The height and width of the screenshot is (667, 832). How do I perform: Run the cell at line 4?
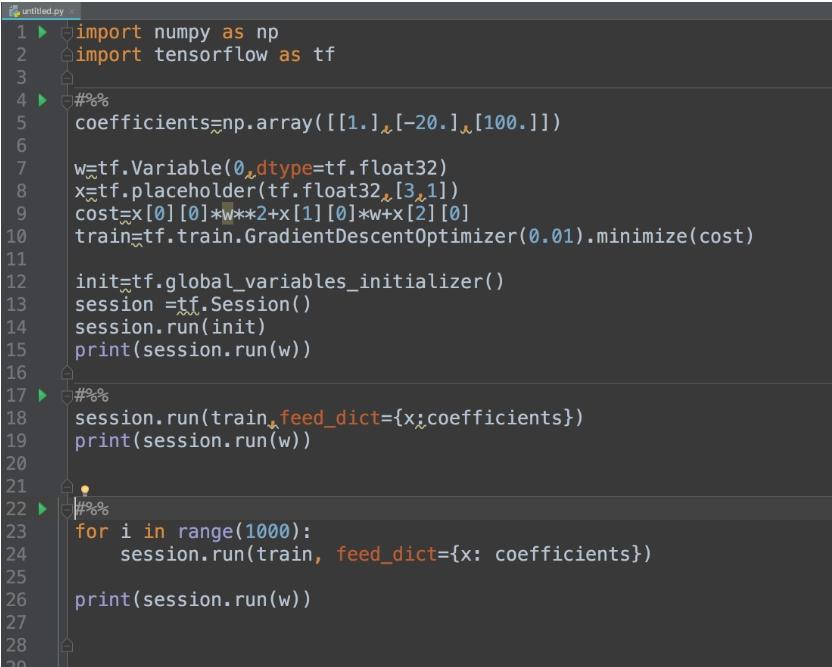click(42, 100)
